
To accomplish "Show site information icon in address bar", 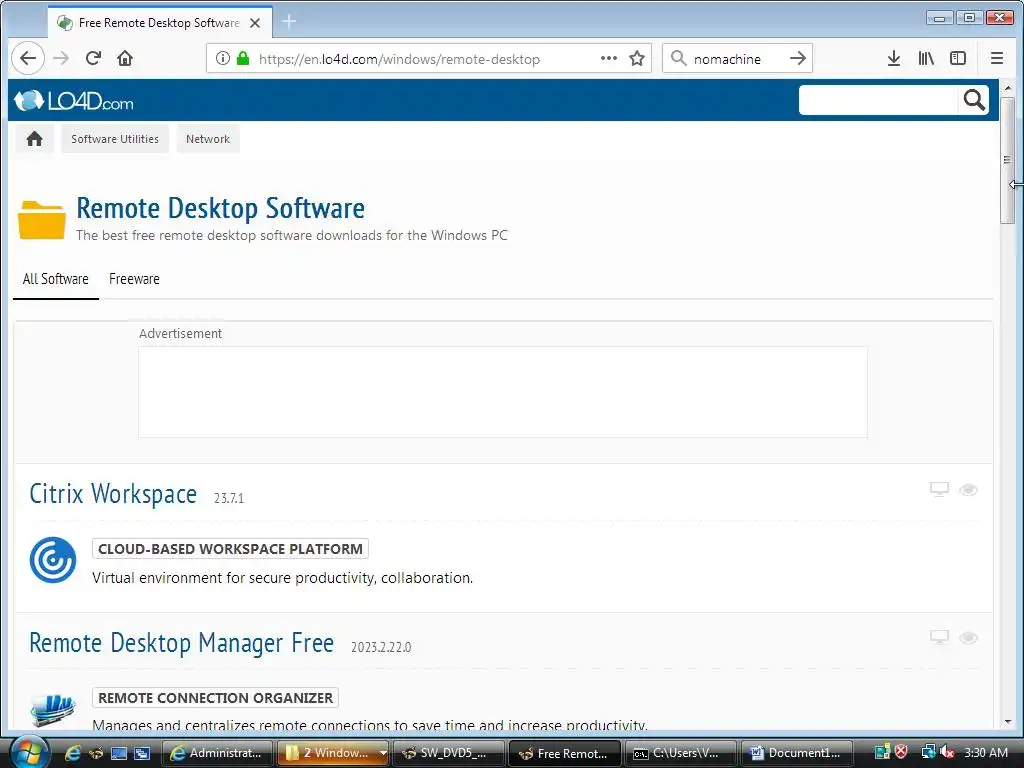I will point(223,59).
